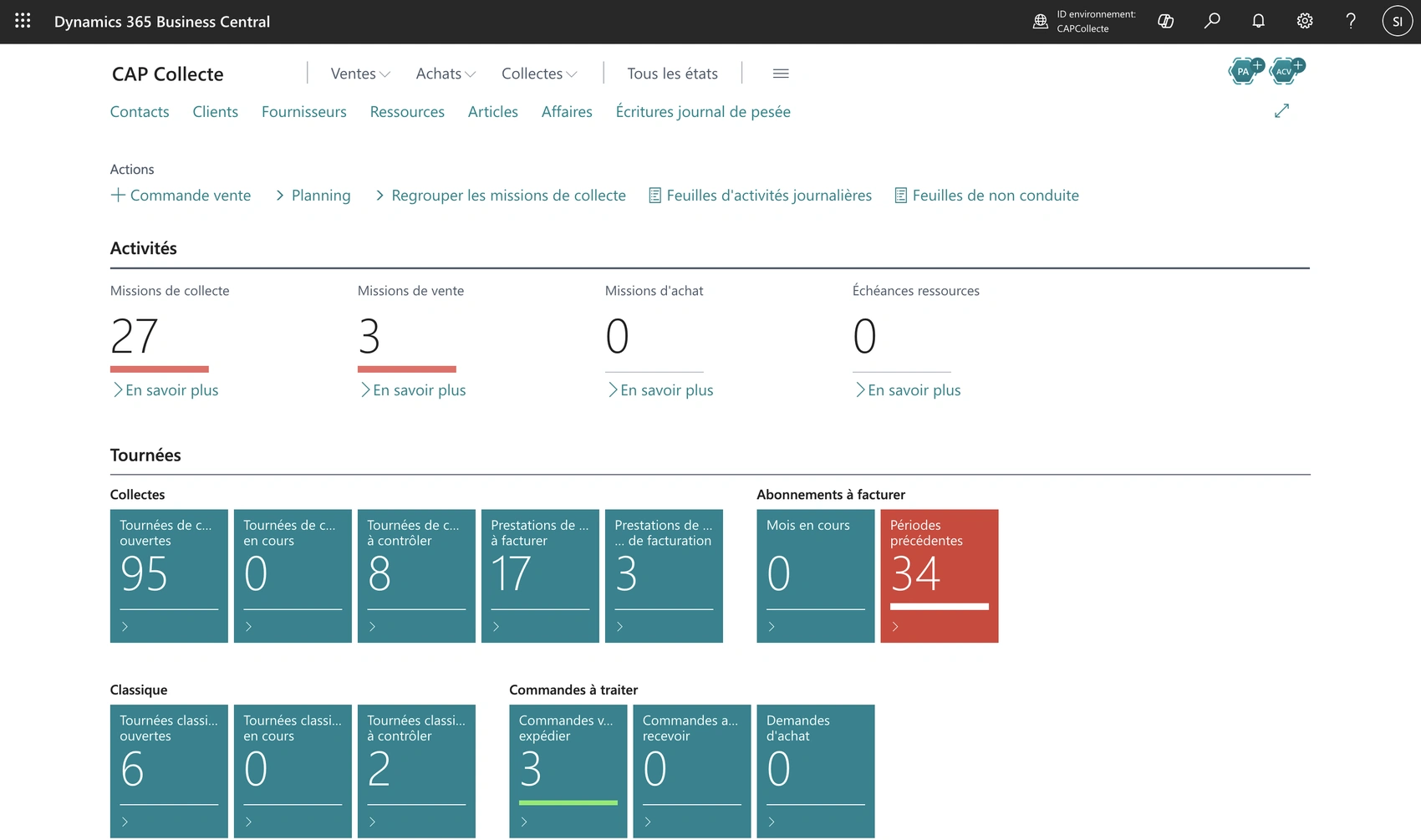Open the hamburger more-menu icon

coord(781,74)
